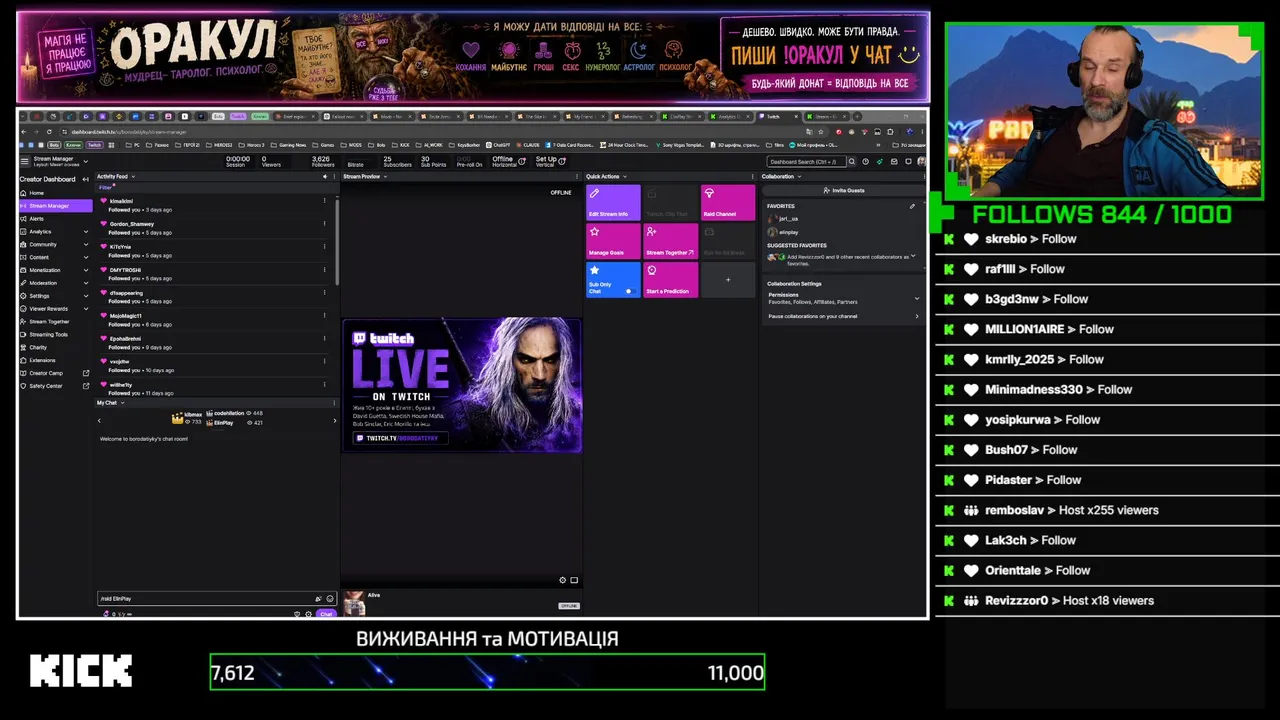The image size is (1280, 720).
Task: Open stream preview settings gear
Action: click(563, 580)
